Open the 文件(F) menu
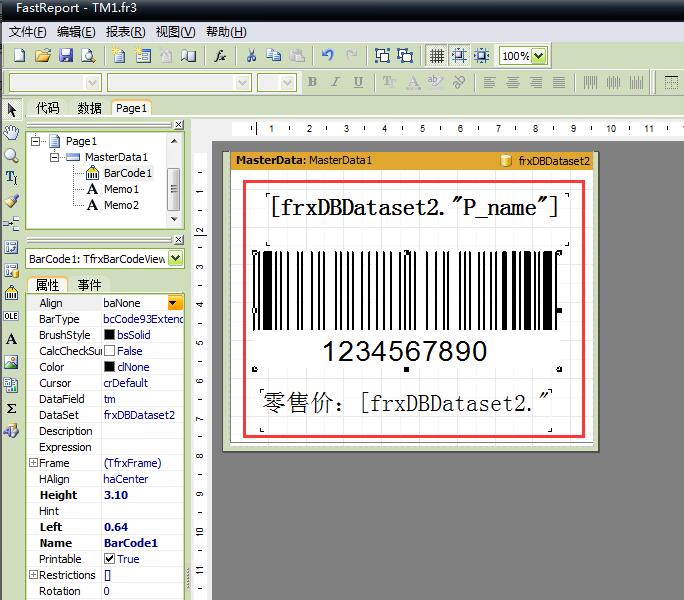Viewport: 684px width, 600px height. [x=27, y=32]
